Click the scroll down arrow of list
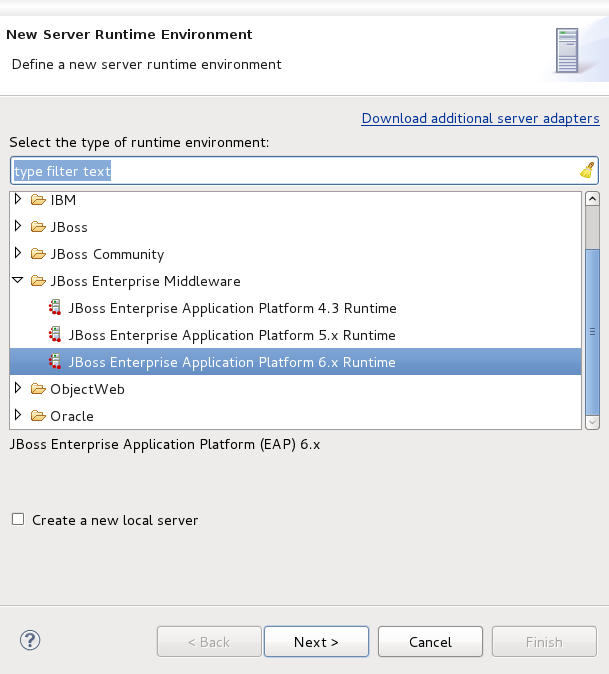Viewport: 609px width, 674px height. point(592,423)
